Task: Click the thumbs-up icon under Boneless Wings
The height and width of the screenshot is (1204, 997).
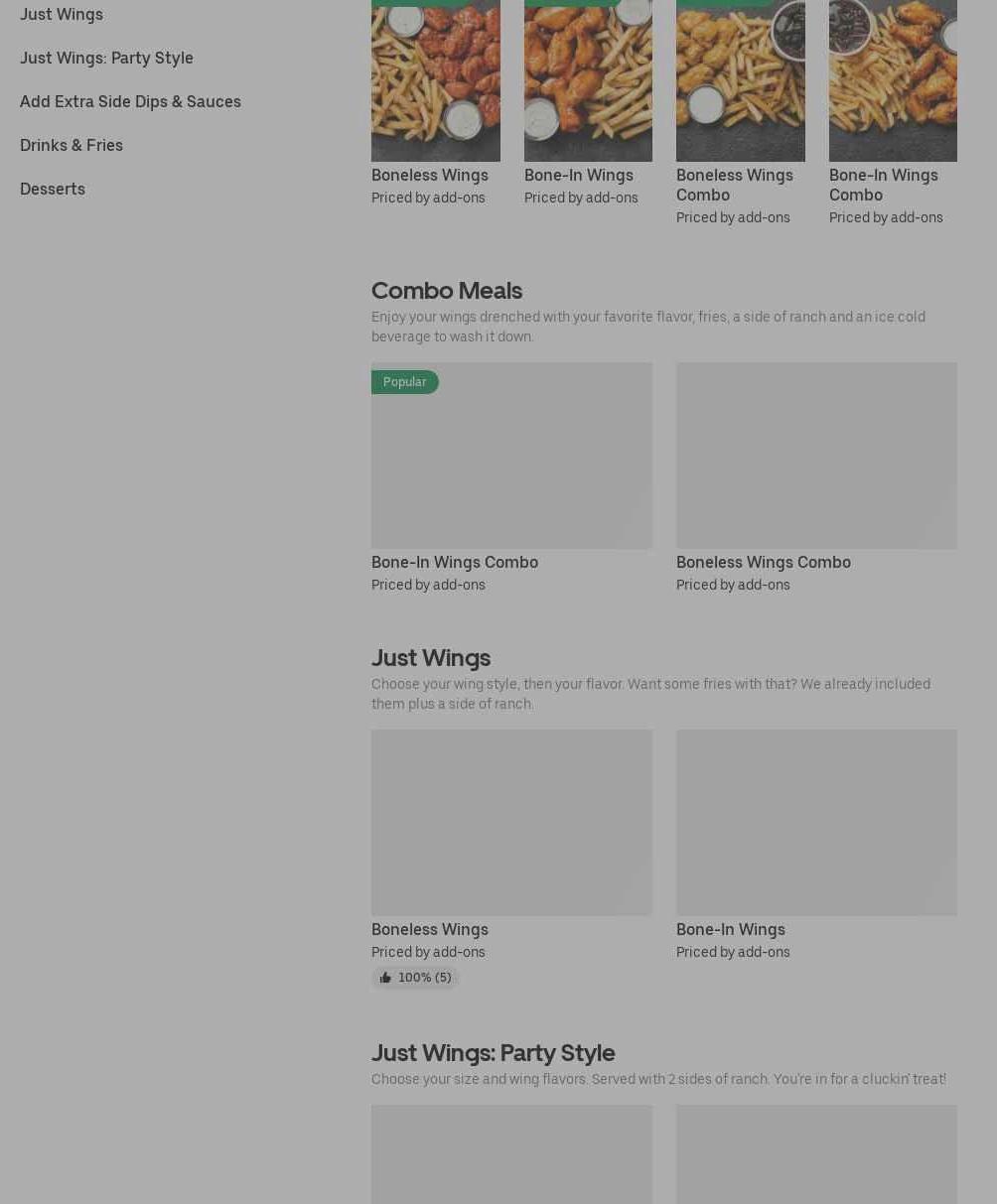Action: click(x=385, y=978)
